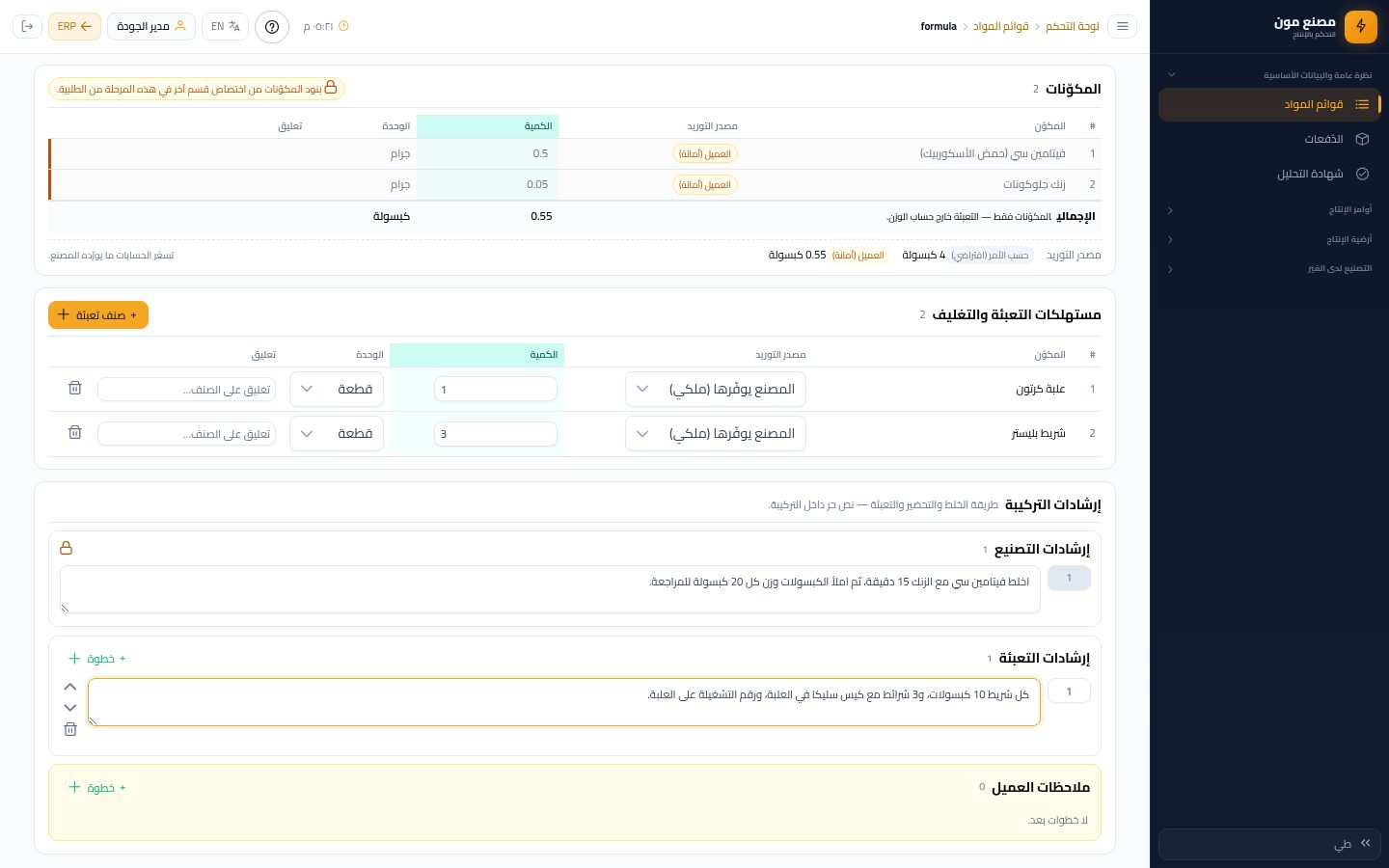Click the حسب الأمر (افتراضي) badge

[990, 256]
